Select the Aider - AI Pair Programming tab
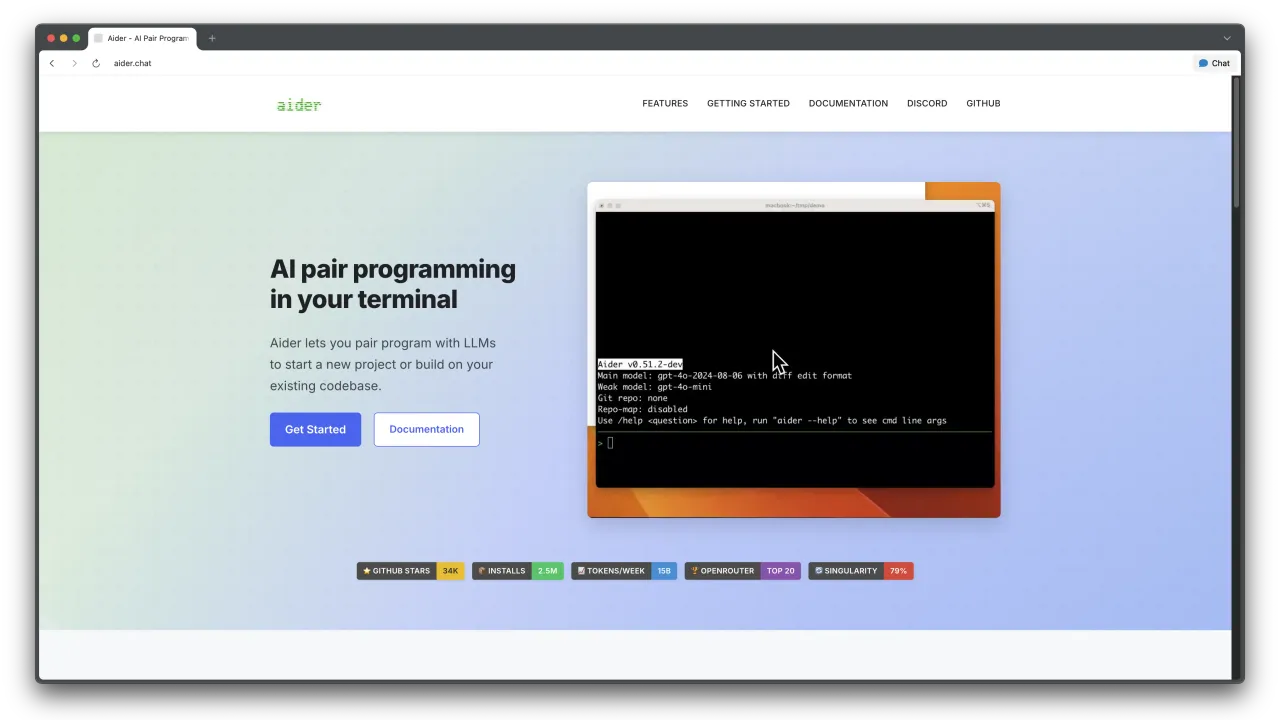The image size is (1280, 720). 142,38
